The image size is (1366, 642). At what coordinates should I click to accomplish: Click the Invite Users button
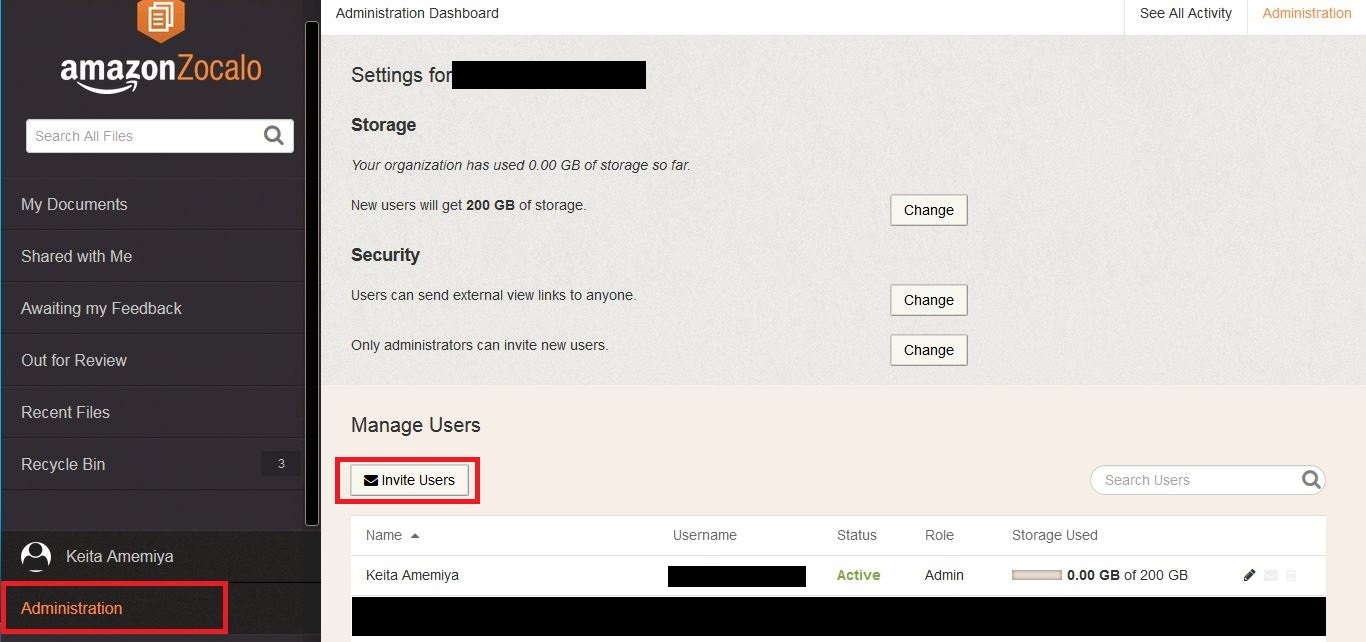[409, 480]
